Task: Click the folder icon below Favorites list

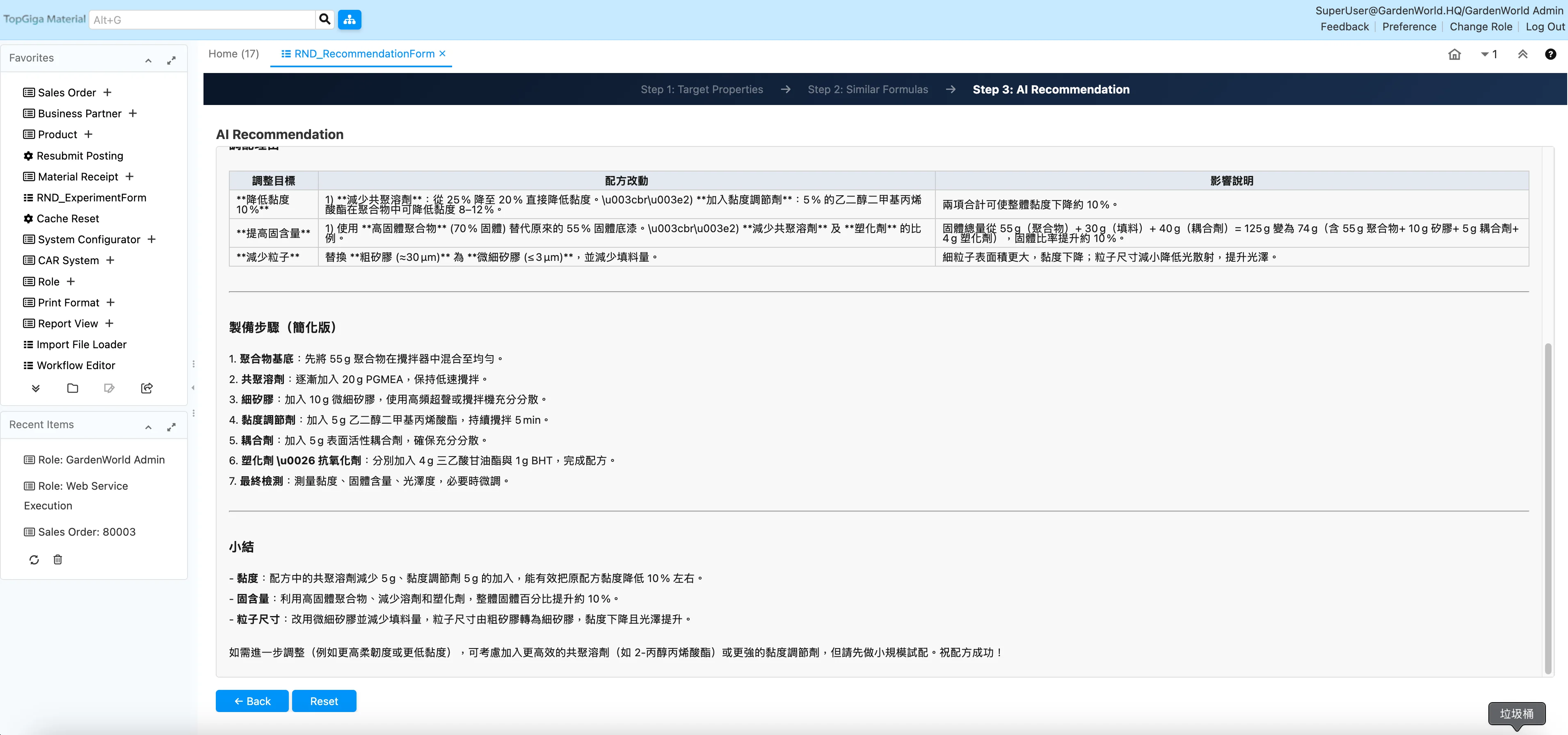Action: 73,388
